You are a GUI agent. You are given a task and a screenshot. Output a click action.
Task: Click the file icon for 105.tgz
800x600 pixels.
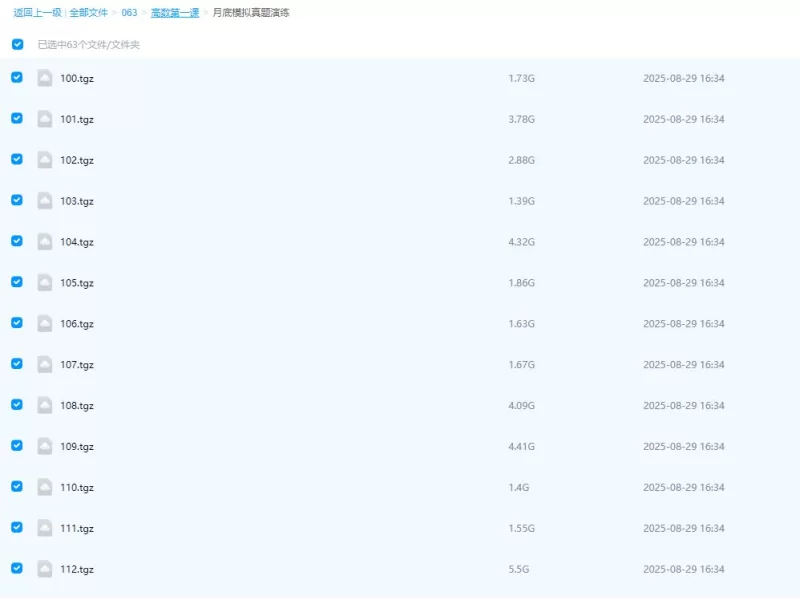[x=45, y=282]
